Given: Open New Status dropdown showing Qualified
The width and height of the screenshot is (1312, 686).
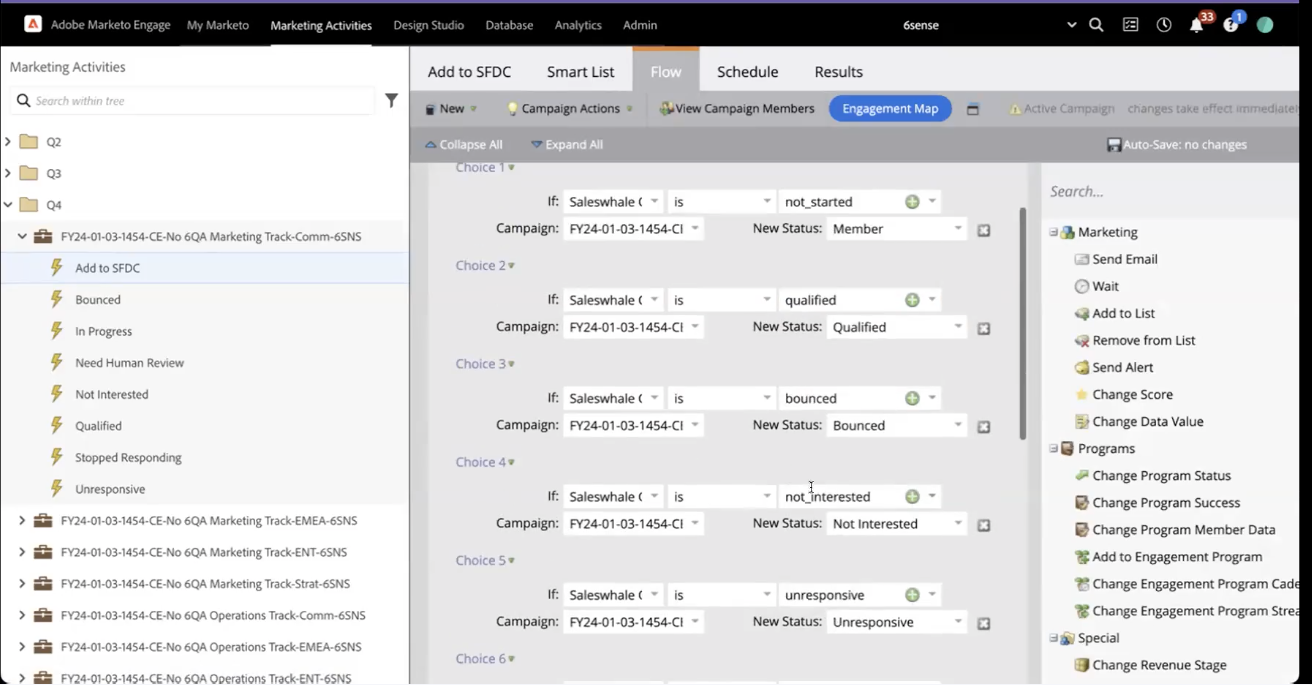Looking at the screenshot, I should [x=897, y=327].
